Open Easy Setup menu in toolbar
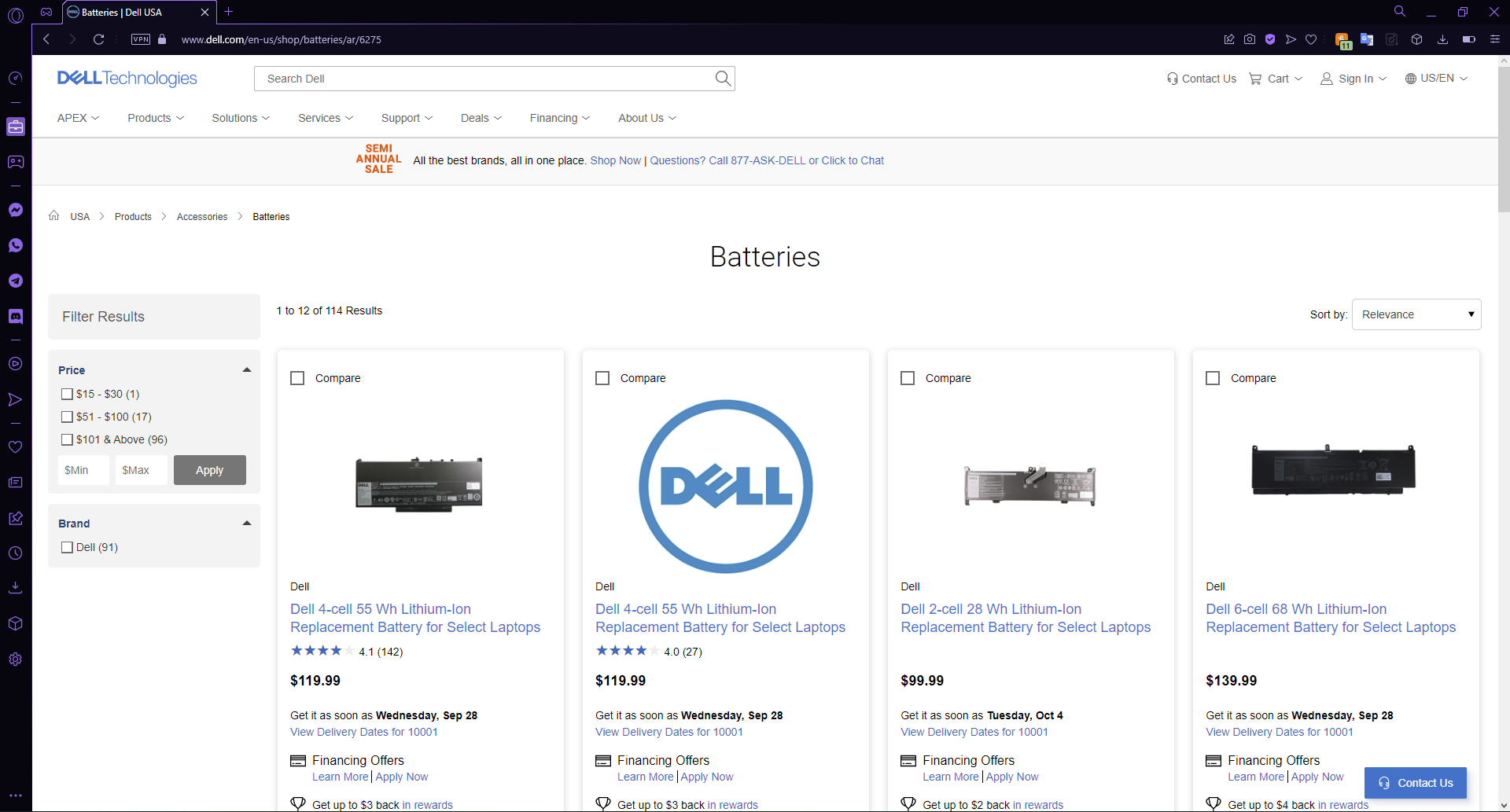This screenshot has height=812, width=1510. point(1495,39)
